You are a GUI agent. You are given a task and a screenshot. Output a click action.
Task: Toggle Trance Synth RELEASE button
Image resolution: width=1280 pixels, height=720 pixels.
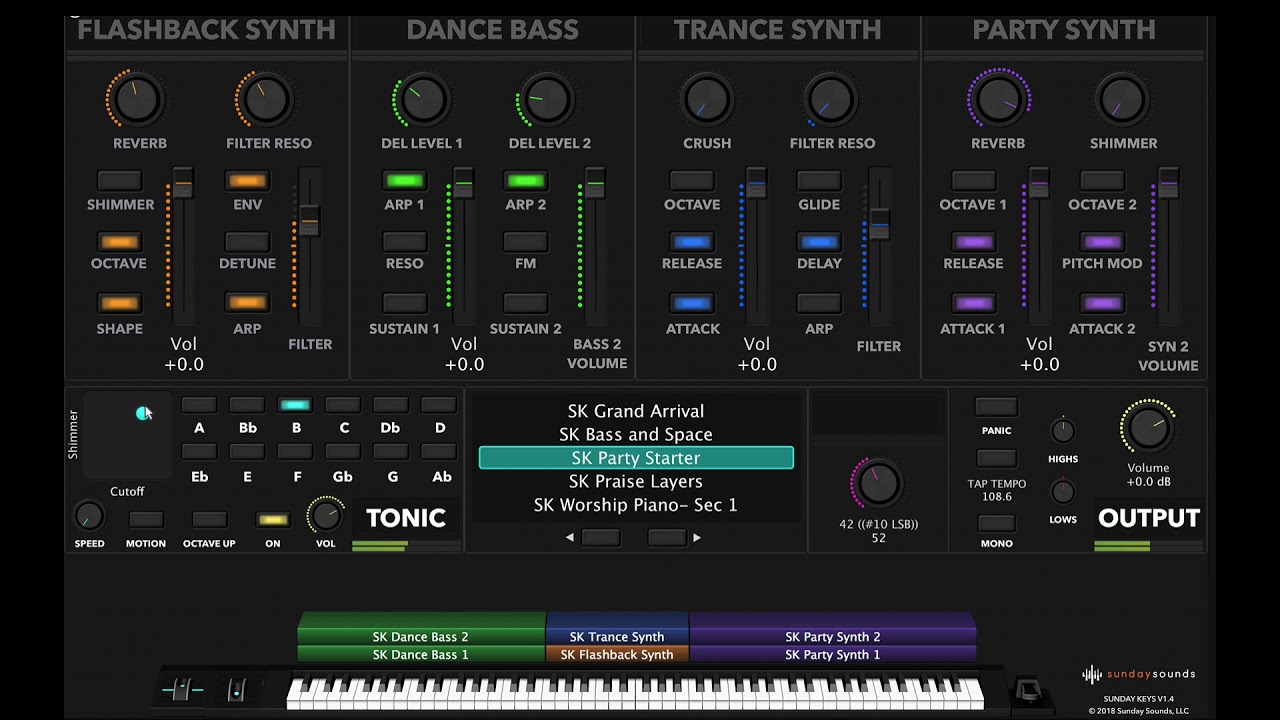pyautogui.click(x=692, y=242)
